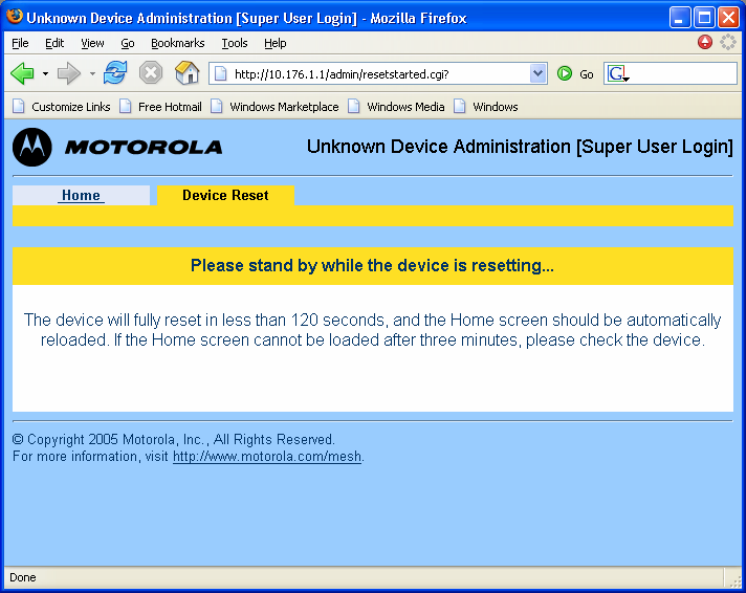
Task: Click the red update notification icon
Action: tap(705, 42)
